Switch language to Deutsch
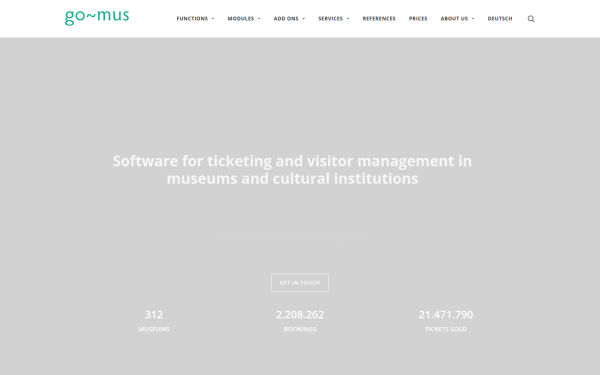The image size is (600, 375). tap(500, 18)
